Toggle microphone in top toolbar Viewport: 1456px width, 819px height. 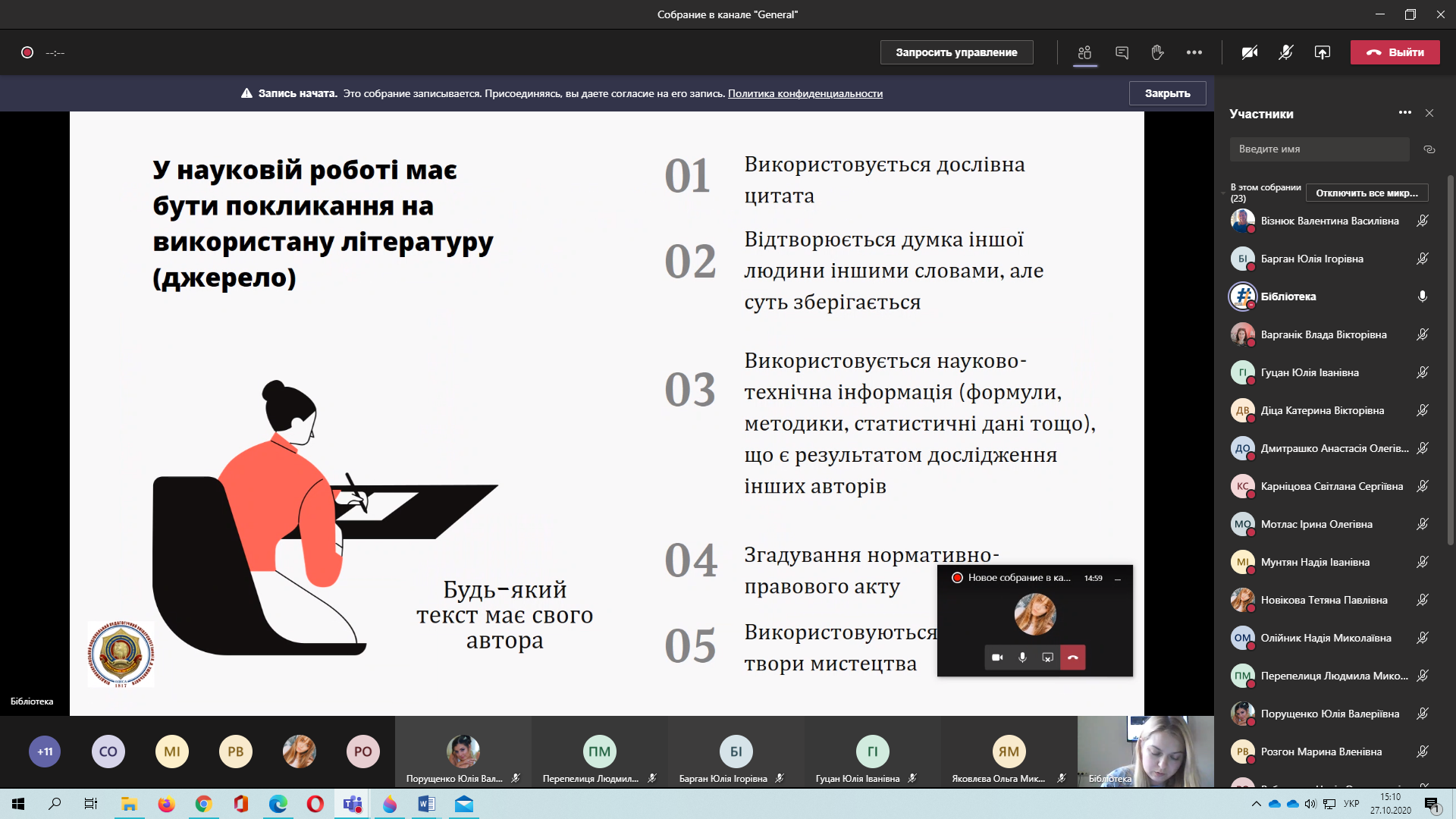tap(1285, 52)
